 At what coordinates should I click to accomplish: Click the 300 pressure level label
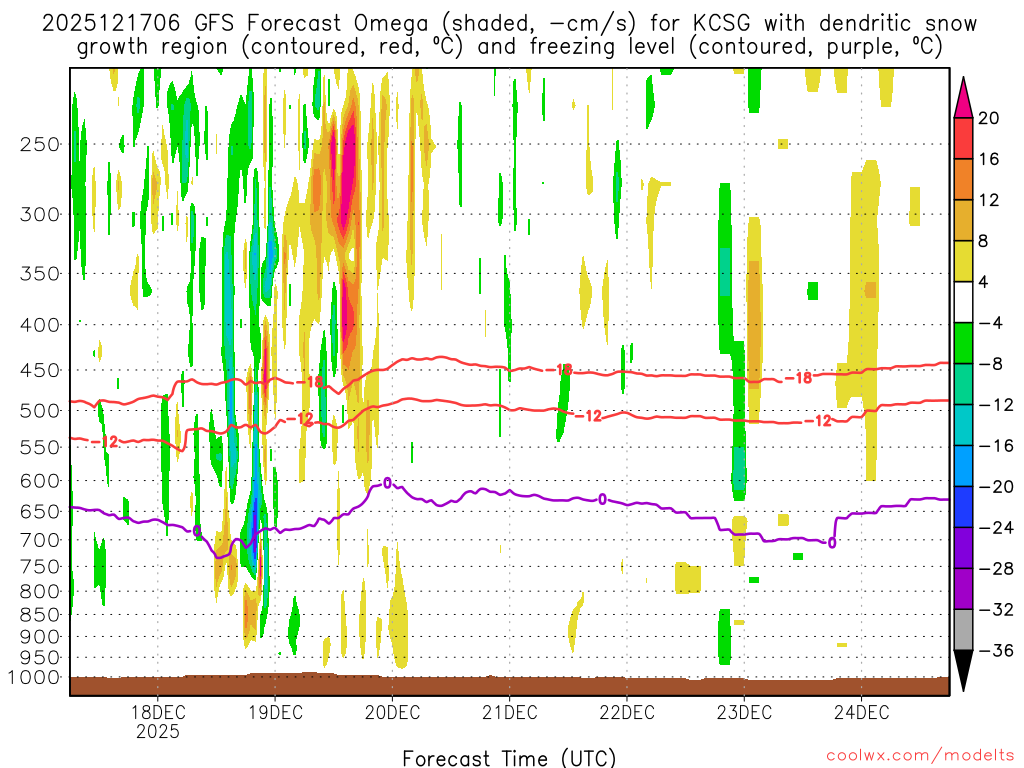(x=40, y=214)
